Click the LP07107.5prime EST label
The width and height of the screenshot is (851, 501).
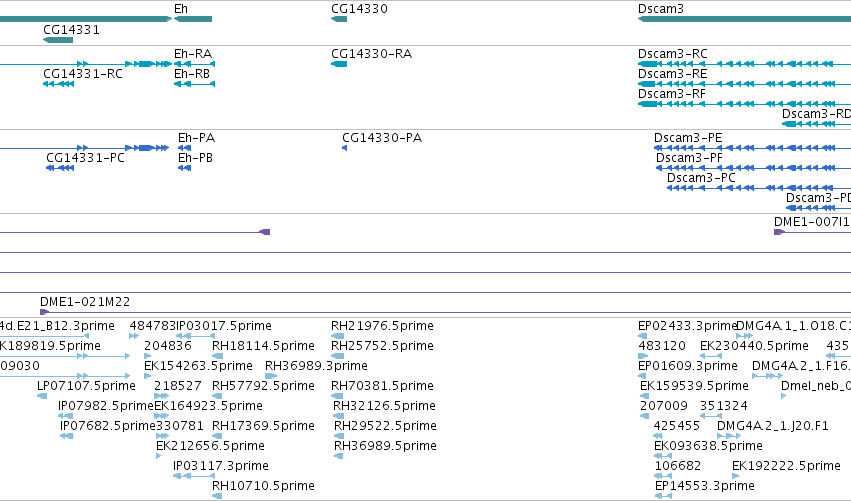click(x=86, y=386)
